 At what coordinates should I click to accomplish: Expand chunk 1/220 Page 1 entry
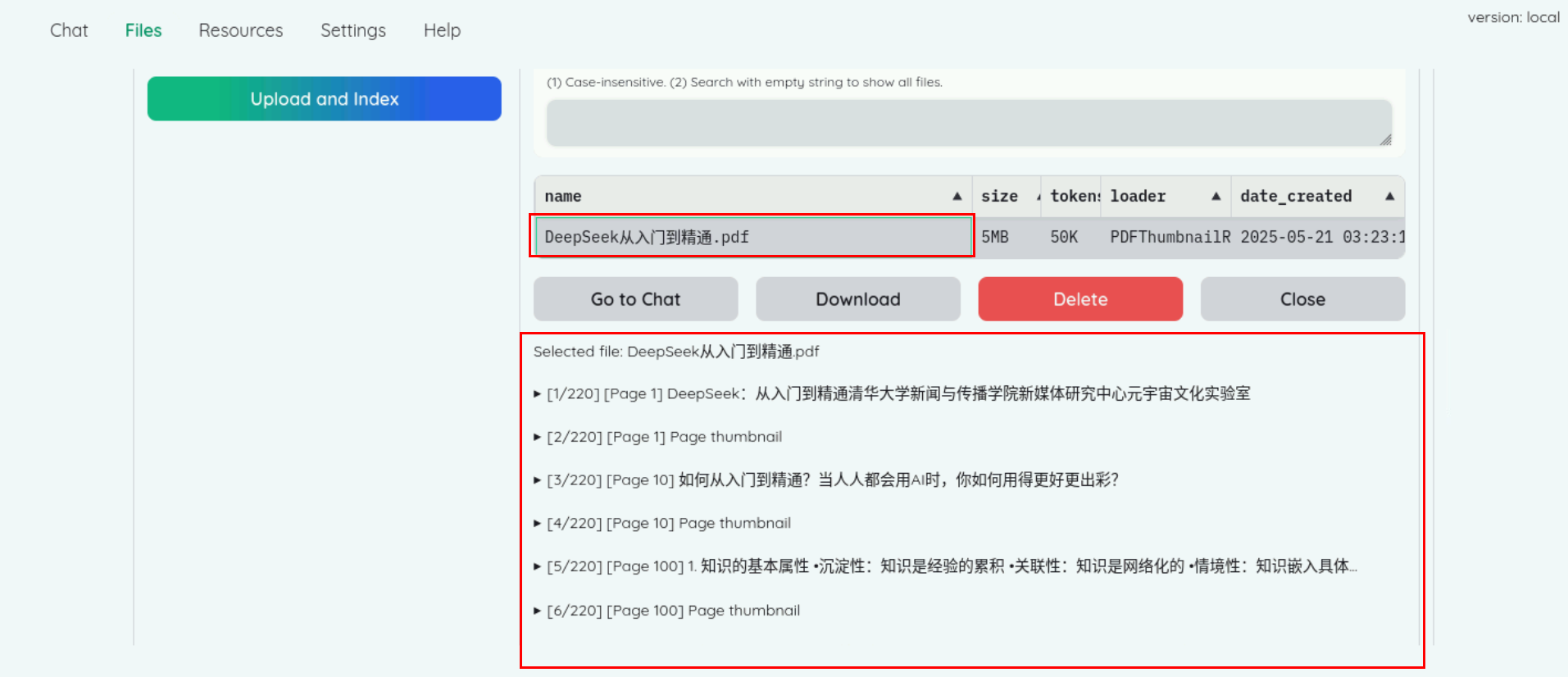pos(892,393)
